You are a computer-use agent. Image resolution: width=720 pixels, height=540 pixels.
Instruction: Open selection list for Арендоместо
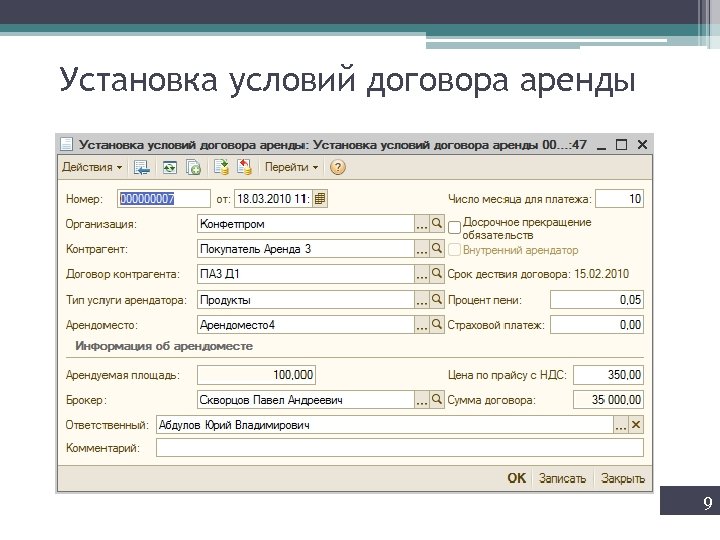tap(422, 325)
